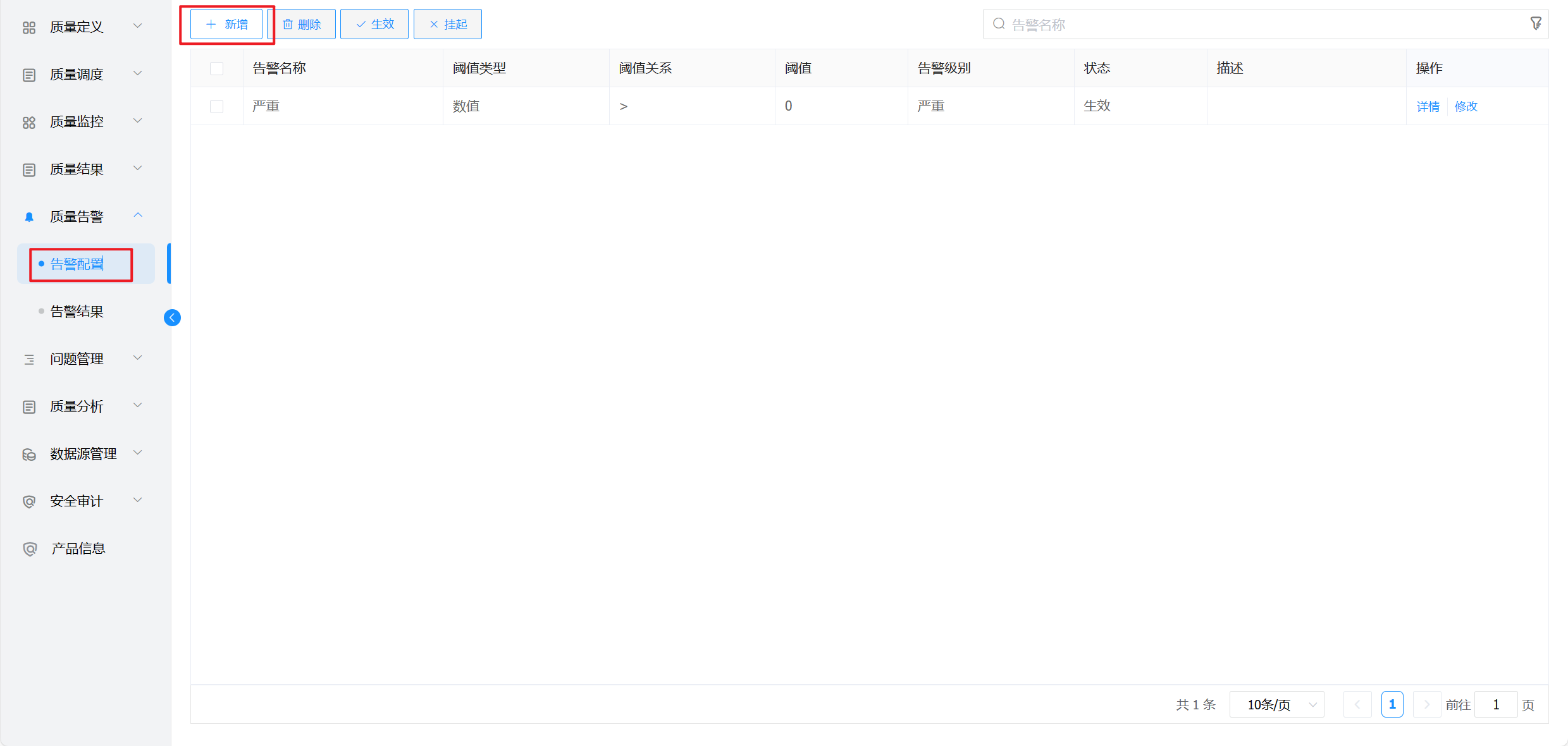The width and height of the screenshot is (1568, 746).
Task: Click the 新增 add button
Action: point(226,24)
